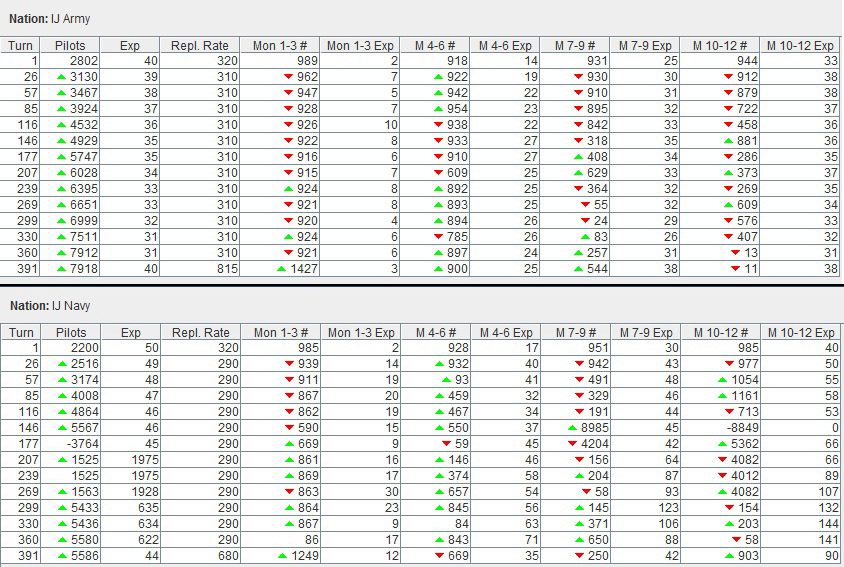The height and width of the screenshot is (567, 844).
Task: Select Army pilots cell 2802
Action: click(70, 61)
